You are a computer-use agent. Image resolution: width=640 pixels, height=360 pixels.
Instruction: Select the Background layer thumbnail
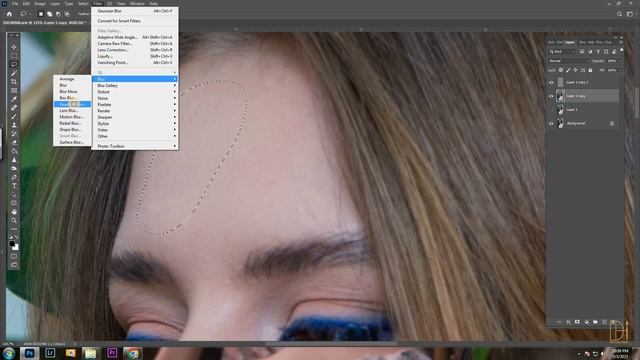pyautogui.click(x=560, y=123)
